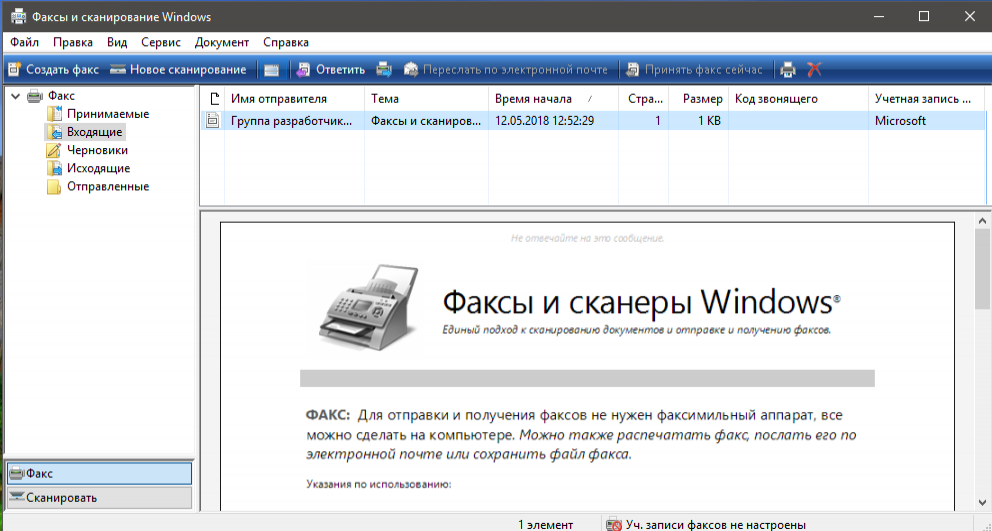Click the fax machine image in preview
Image resolution: width=992 pixels, height=531 pixels.
[x=369, y=308]
